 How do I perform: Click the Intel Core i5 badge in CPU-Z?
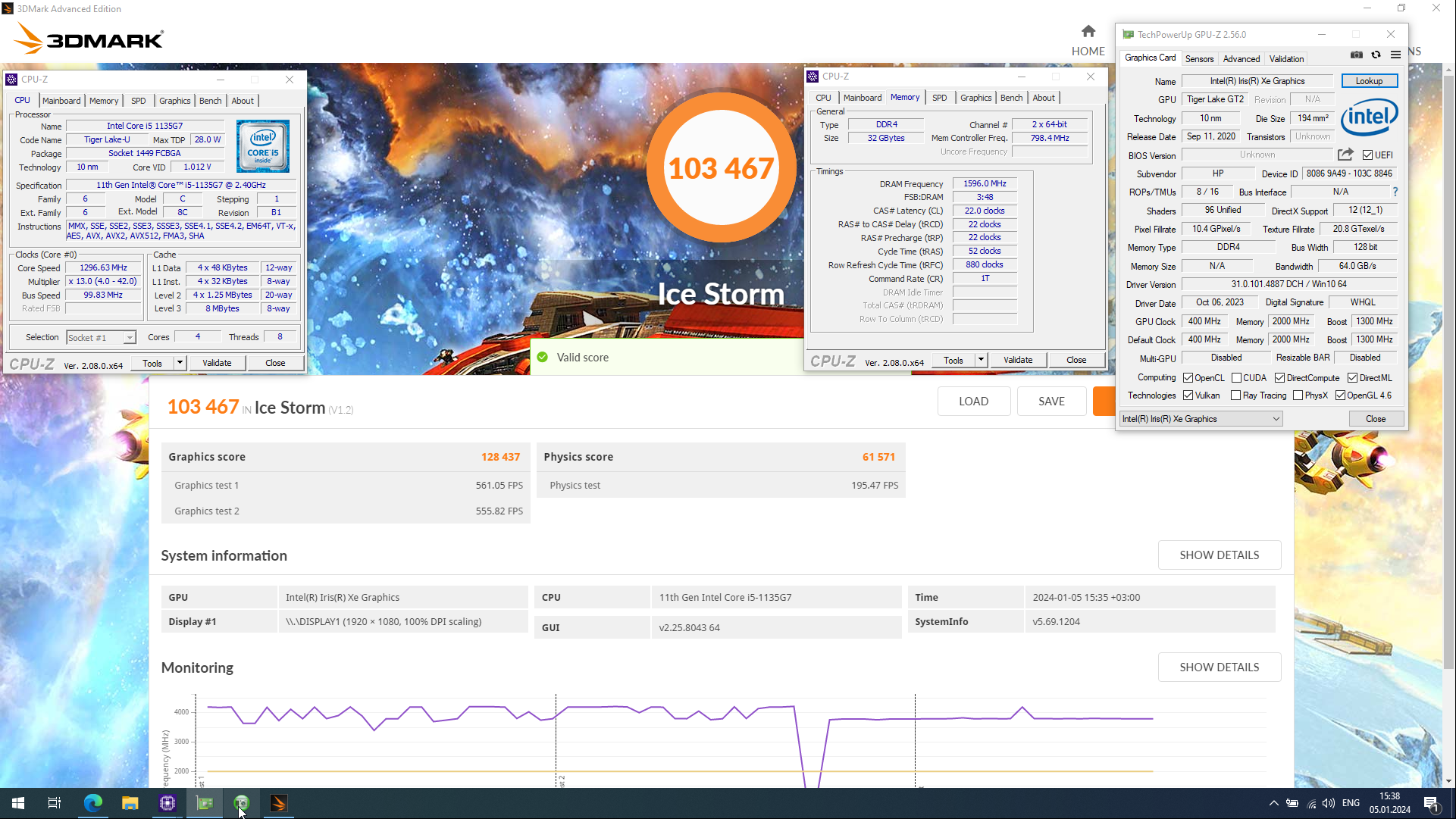pos(262,145)
